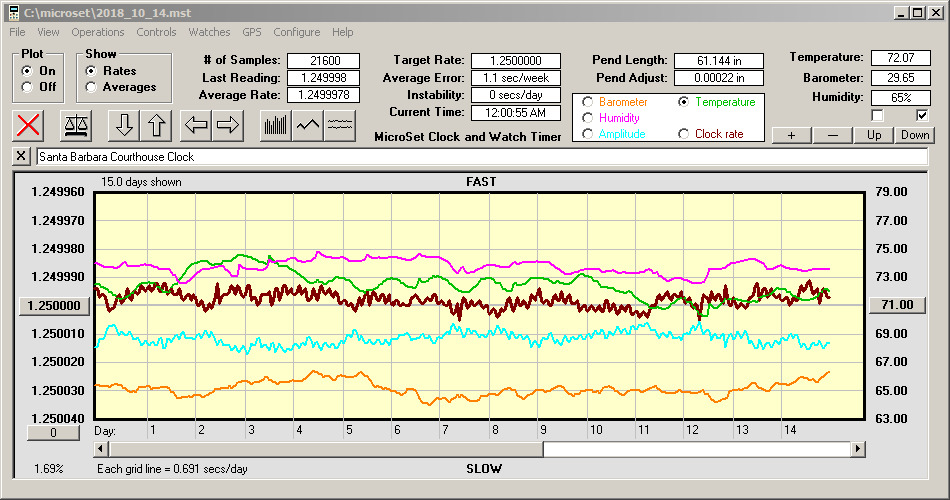The width and height of the screenshot is (950, 500).
Task: Click the Pend Adjust field
Action: pyautogui.click(x=719, y=78)
